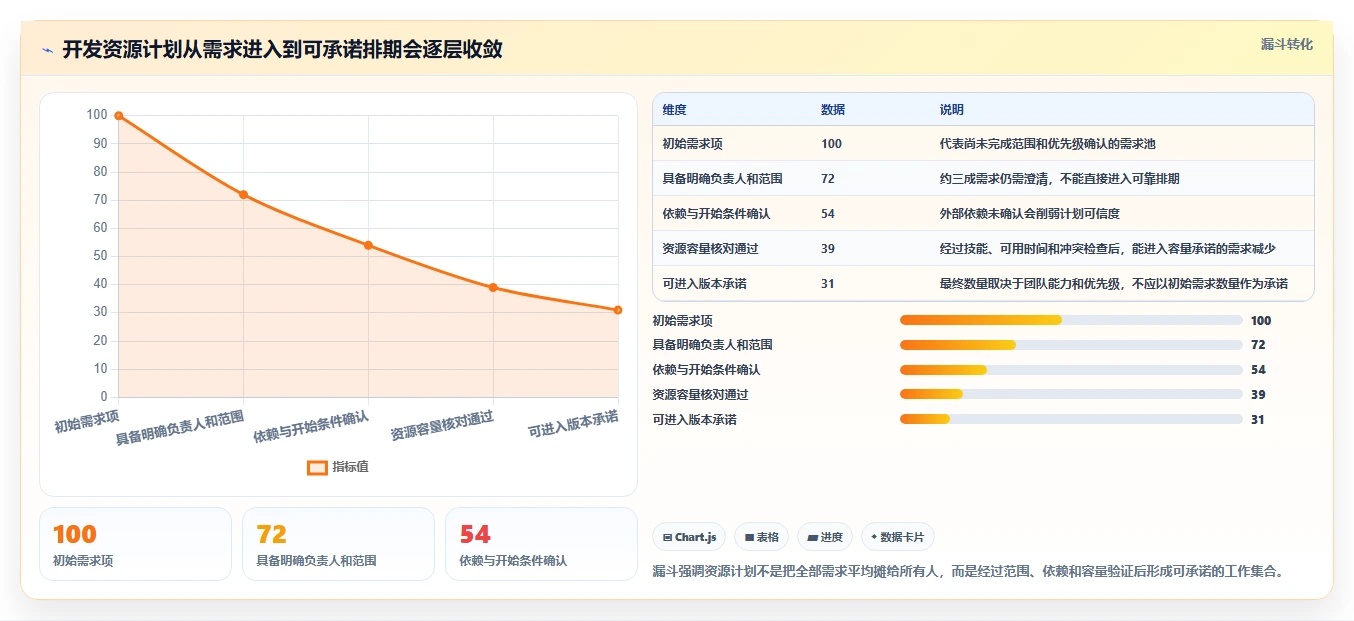The height and width of the screenshot is (621, 1354).
Task: Click the 资源容量核对通过 cell in the table
Action: [710, 249]
